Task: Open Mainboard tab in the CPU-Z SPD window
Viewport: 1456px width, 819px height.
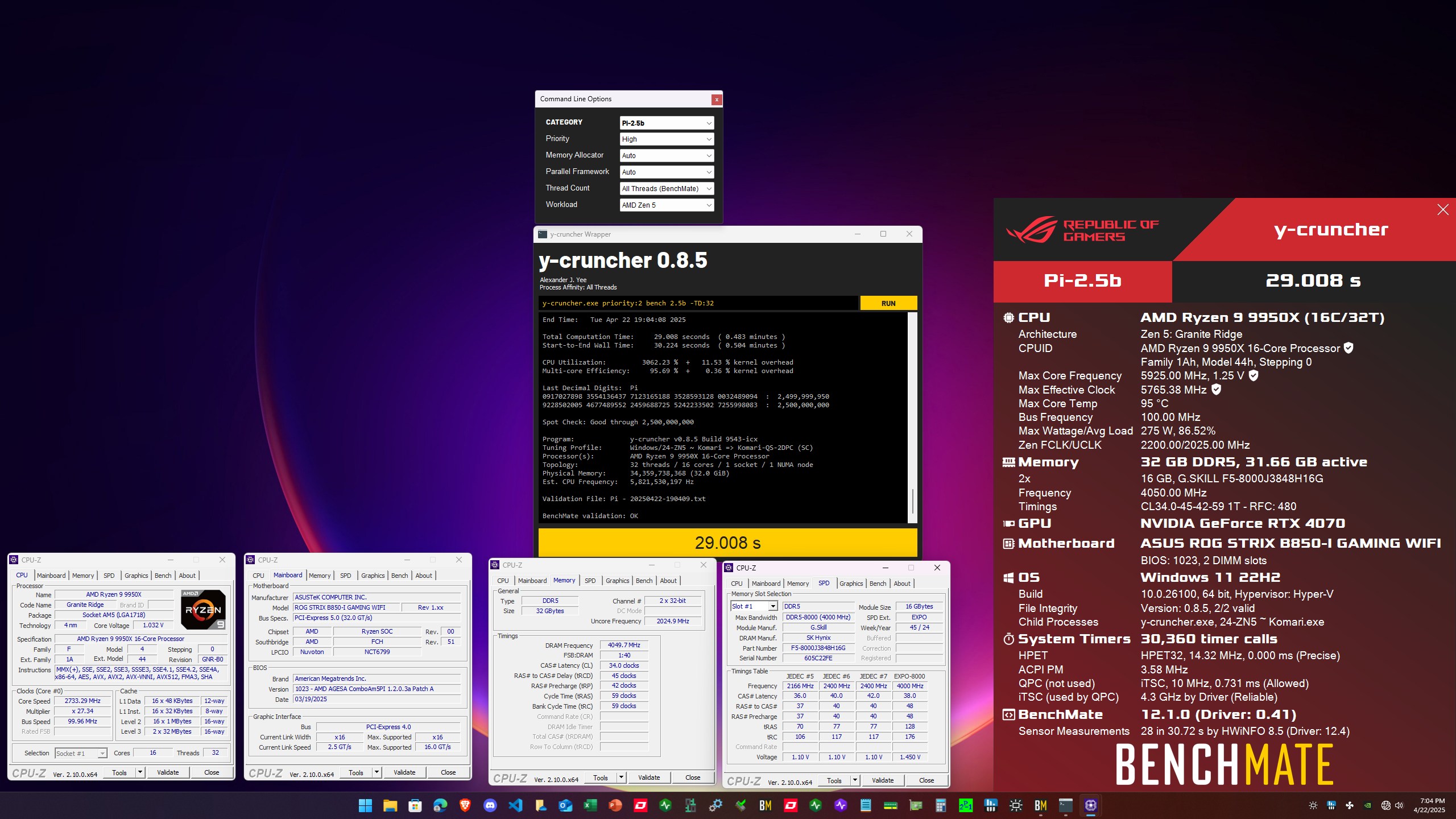Action: coord(766,584)
